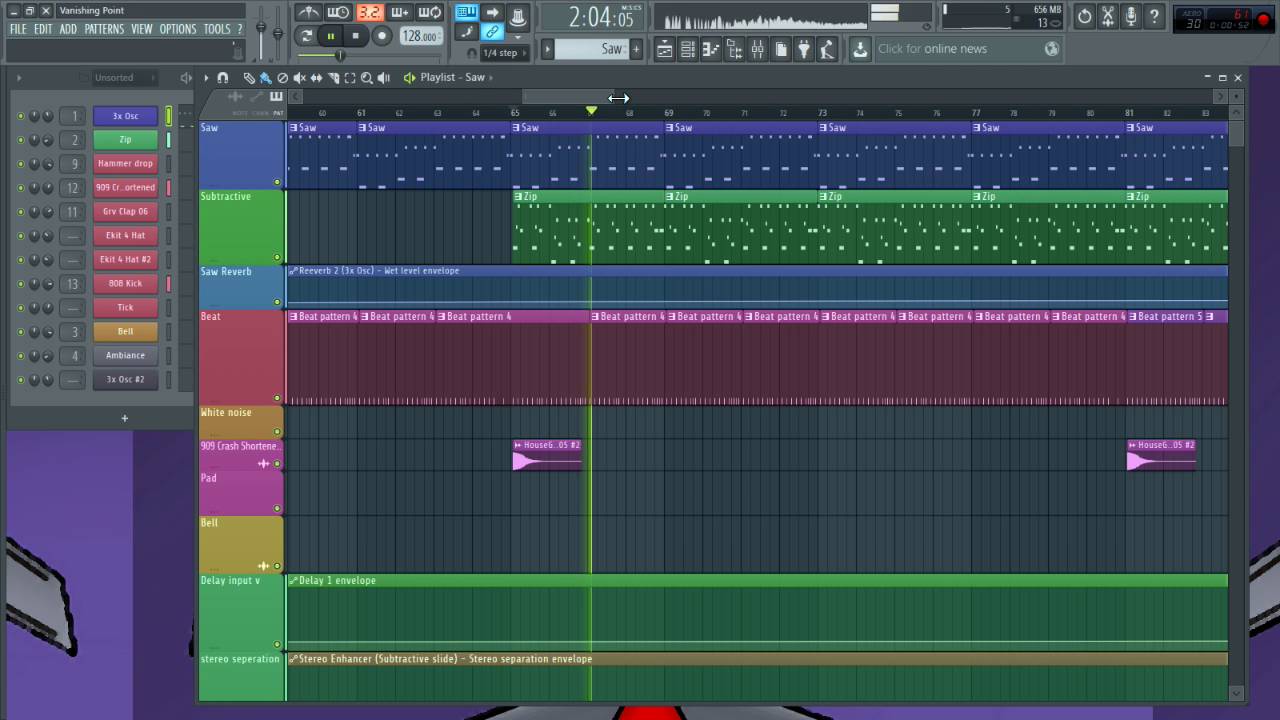Viewport: 1280px width, 720px height.
Task: Click the globe icon in news bar
Action: click(x=1051, y=48)
